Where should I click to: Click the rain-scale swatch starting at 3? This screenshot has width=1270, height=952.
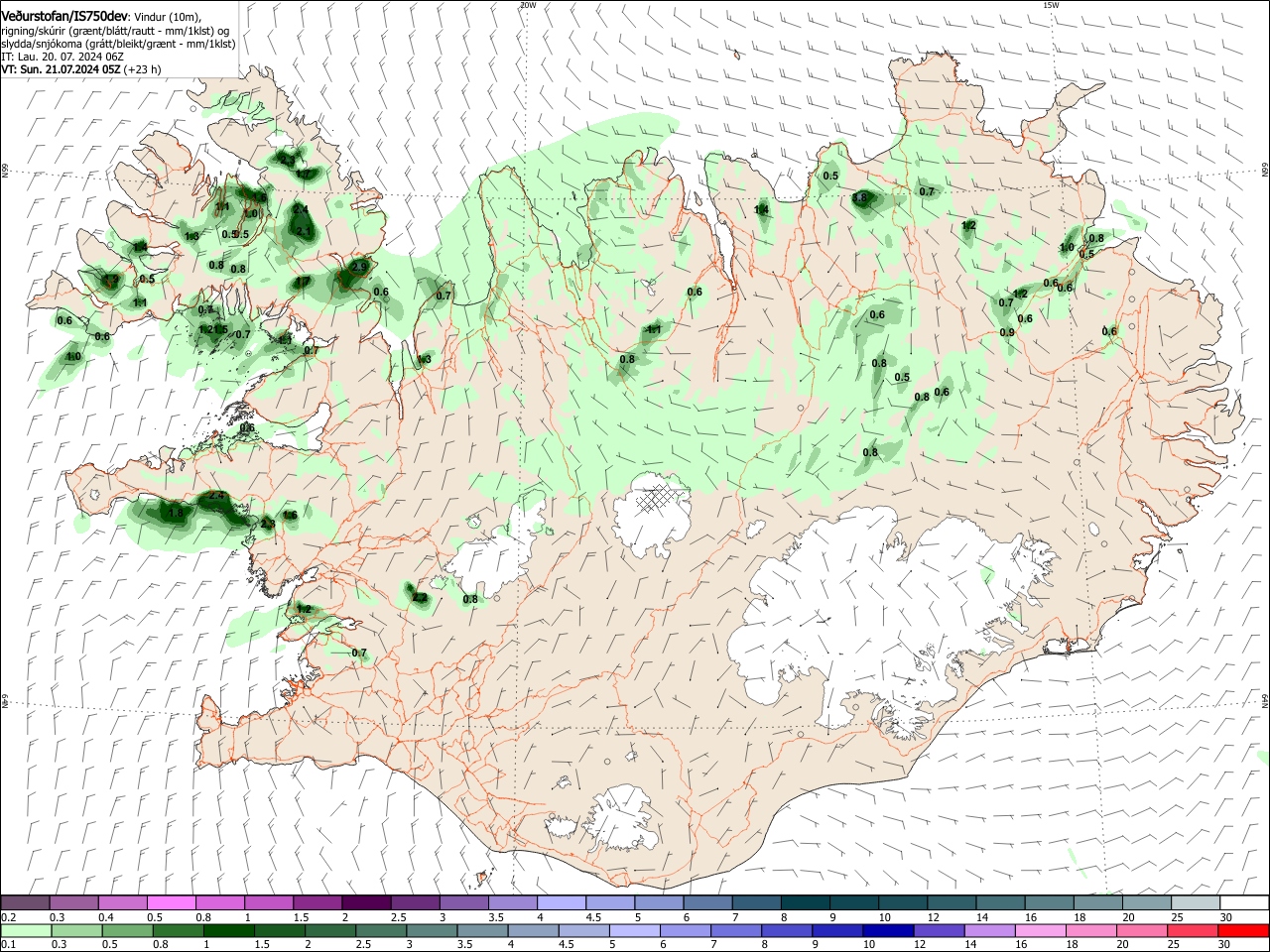tap(432, 930)
